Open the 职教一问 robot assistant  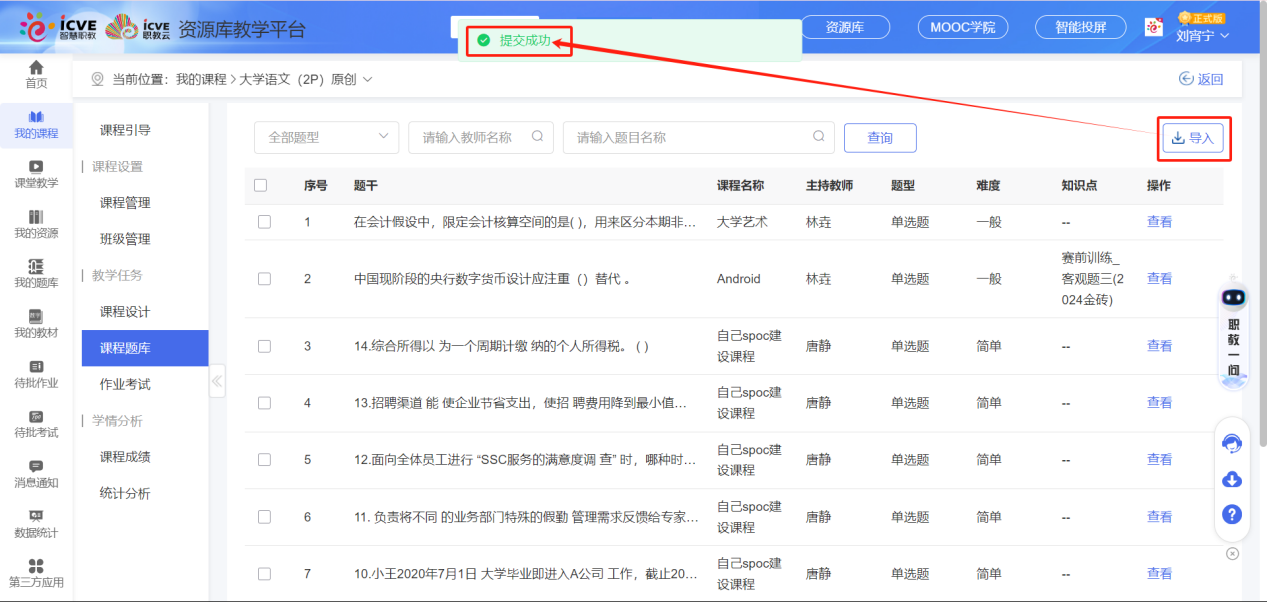point(1234,330)
